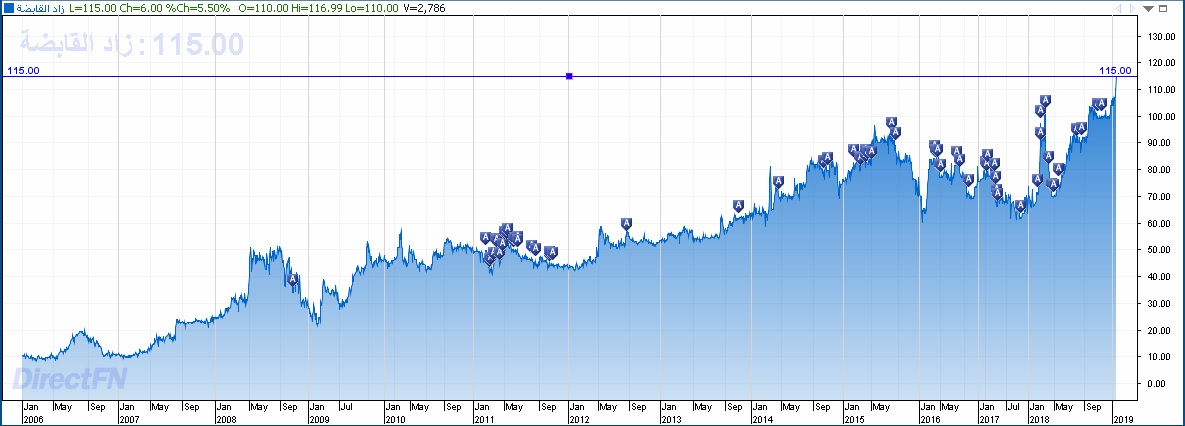Click the mid-2017 announcement marker at the price trough
Image resolution: width=1185 pixels, height=426 pixels.
[x=1020, y=206]
